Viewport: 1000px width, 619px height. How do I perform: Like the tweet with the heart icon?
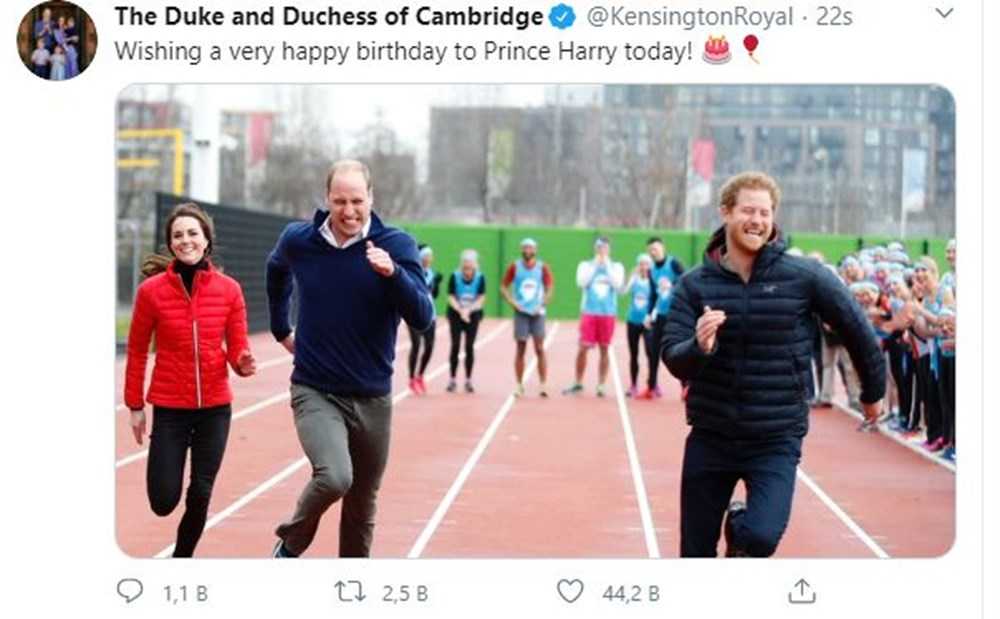(569, 591)
